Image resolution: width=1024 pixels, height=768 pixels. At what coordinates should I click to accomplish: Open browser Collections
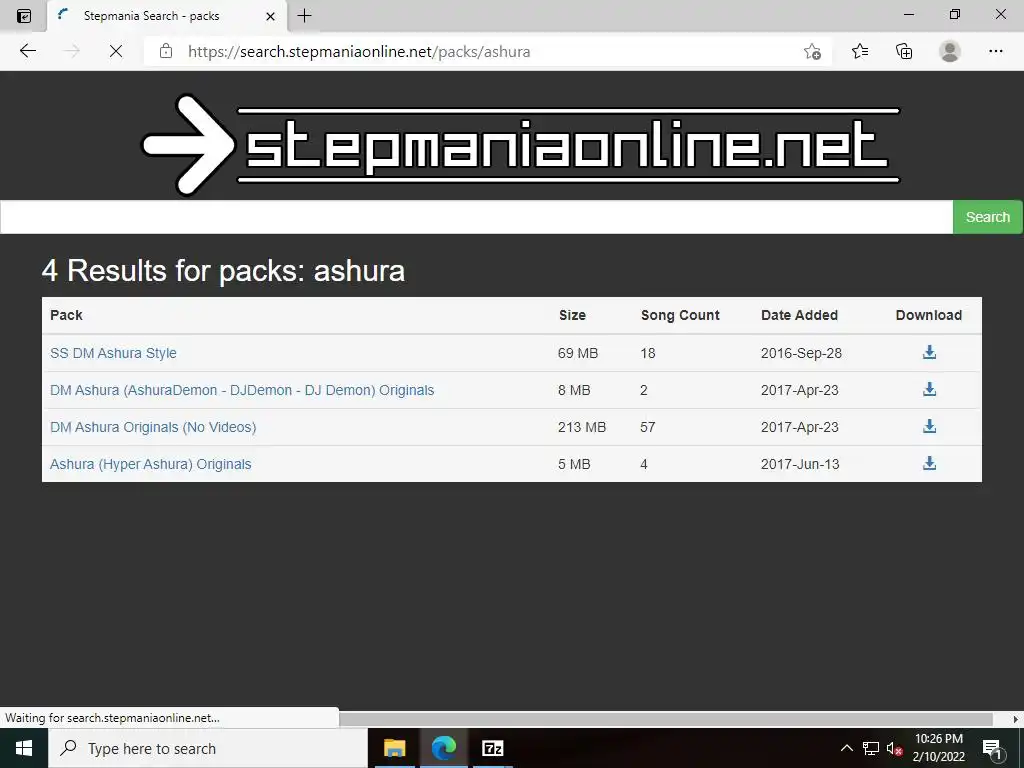coord(904,51)
